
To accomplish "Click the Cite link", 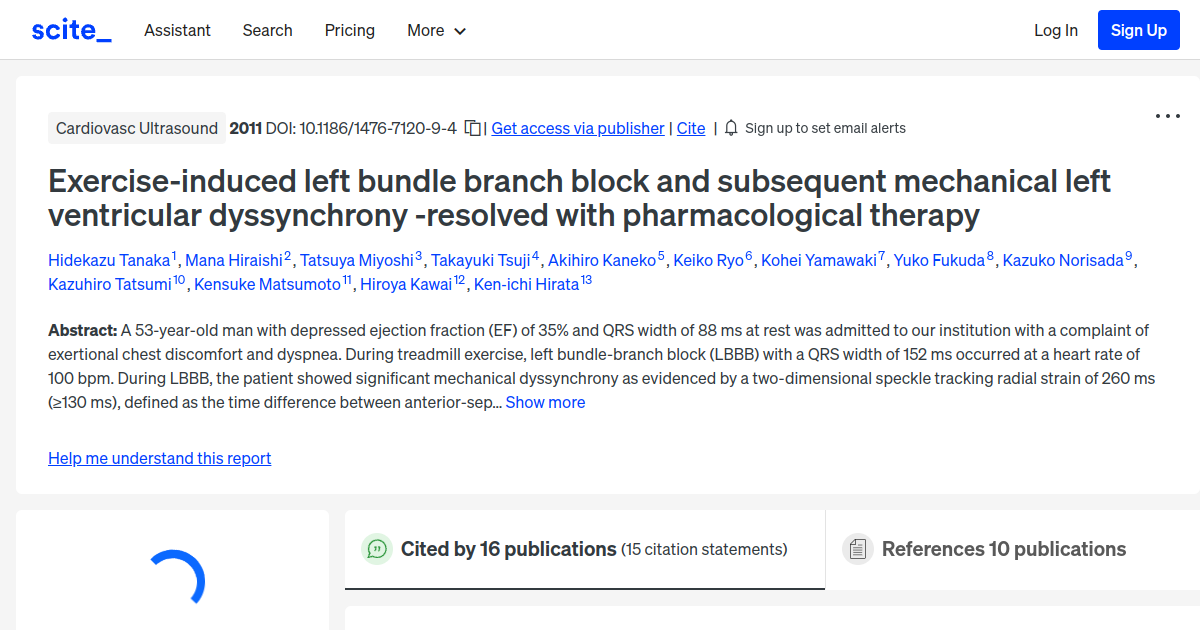I will (x=690, y=128).
